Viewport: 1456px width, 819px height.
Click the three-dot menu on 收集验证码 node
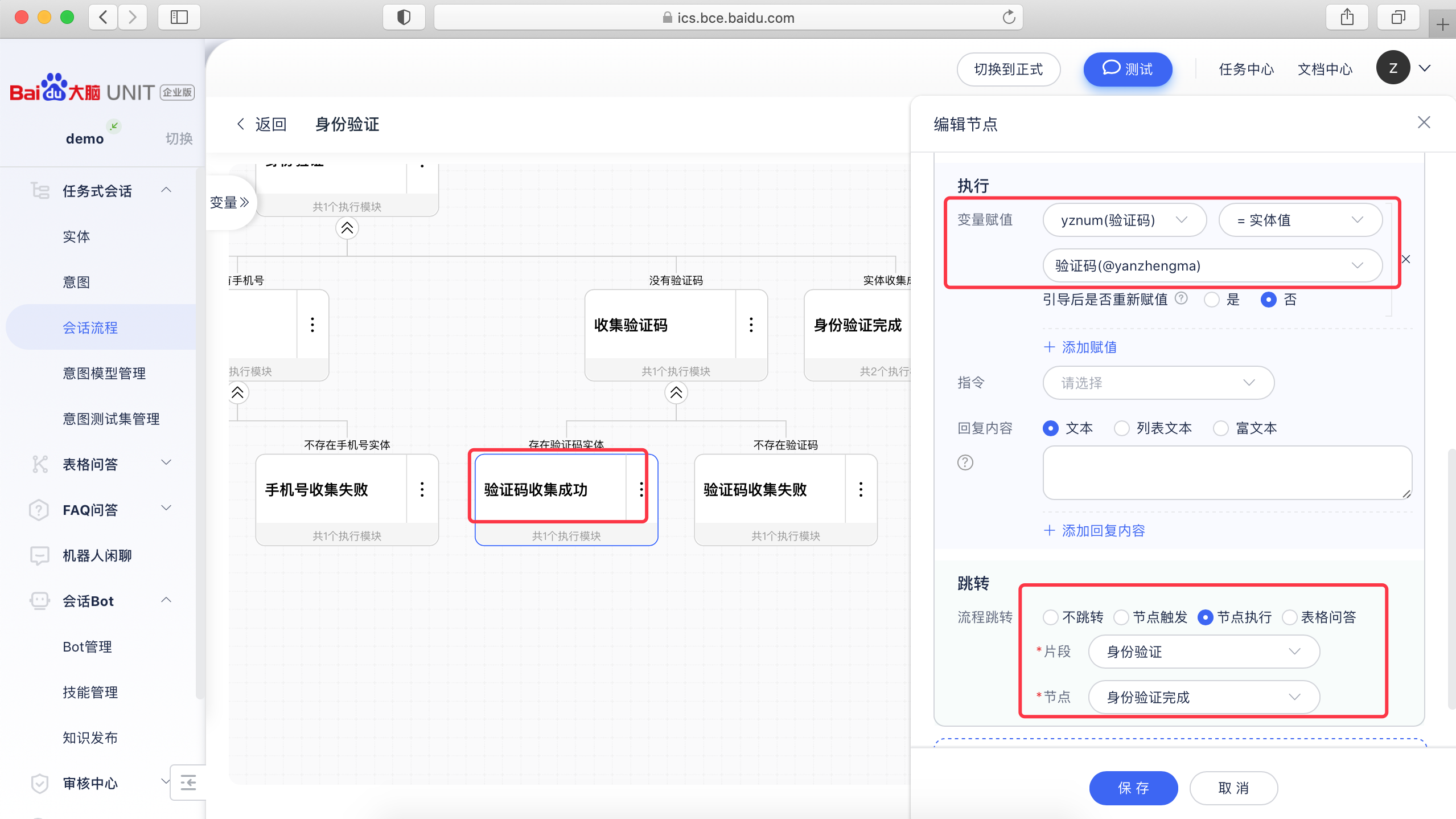(751, 325)
